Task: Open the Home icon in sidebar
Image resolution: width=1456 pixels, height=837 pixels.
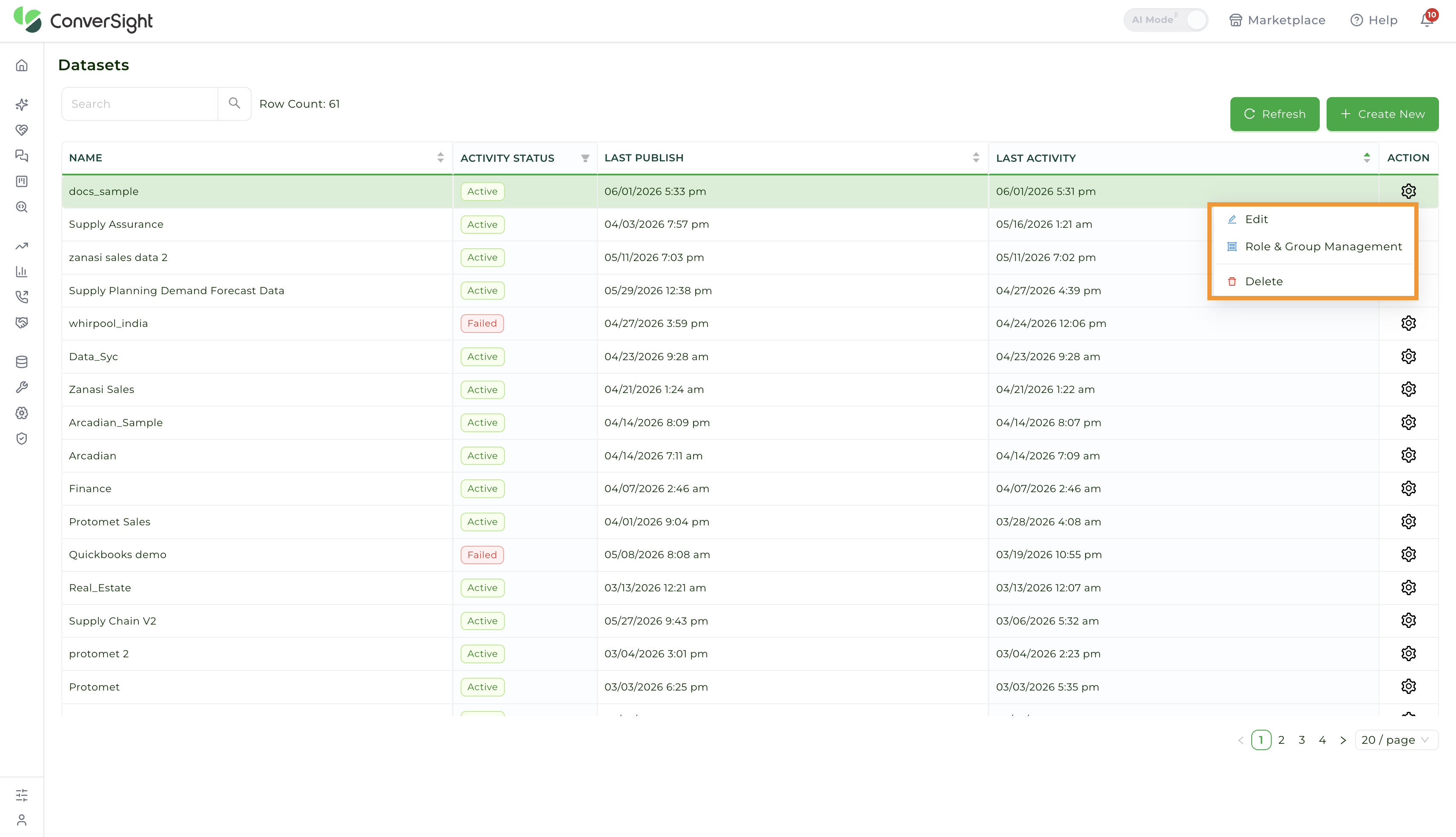Action: pos(22,66)
